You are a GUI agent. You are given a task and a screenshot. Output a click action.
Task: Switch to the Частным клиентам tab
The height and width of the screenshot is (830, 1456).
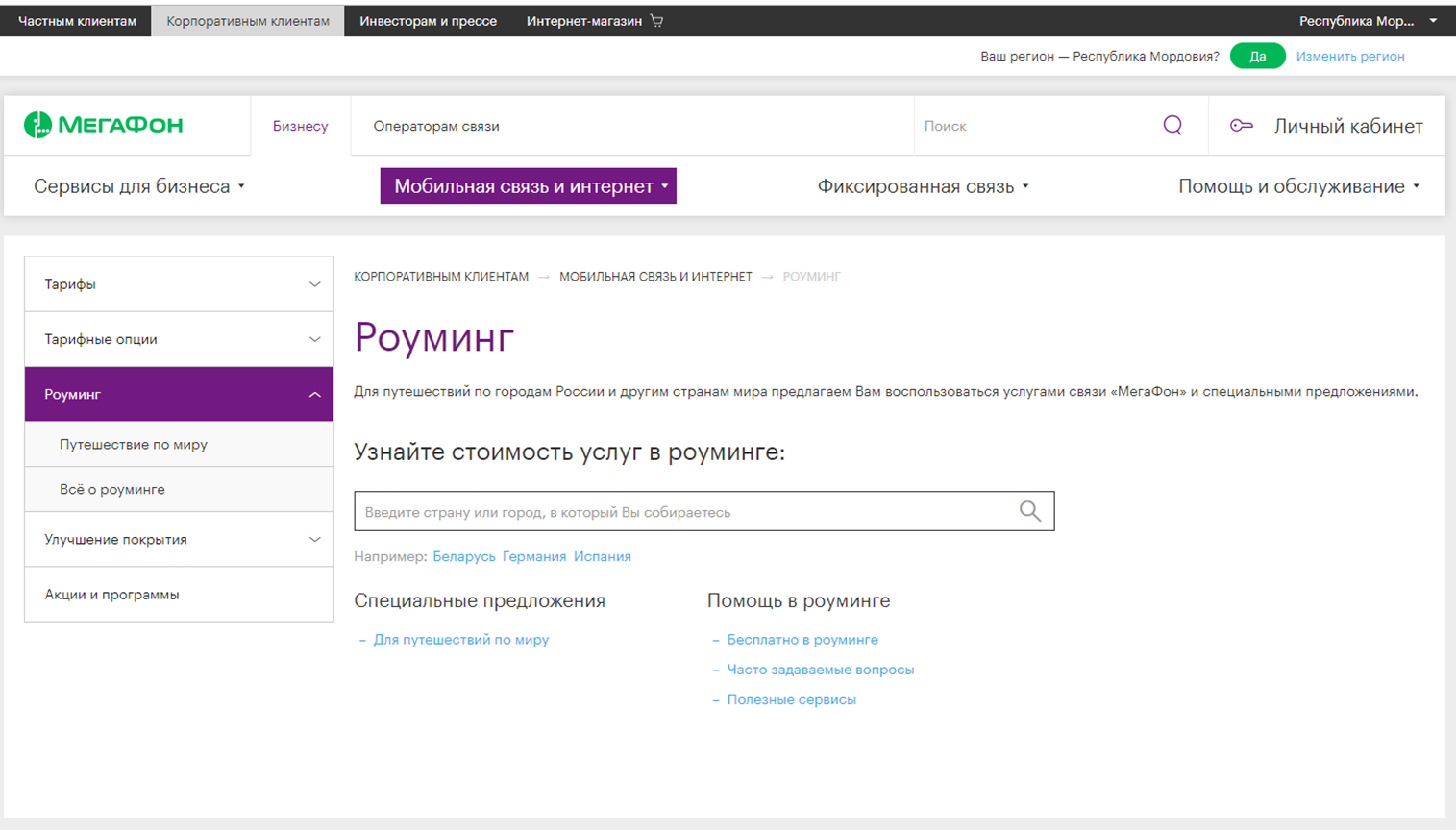(x=77, y=20)
